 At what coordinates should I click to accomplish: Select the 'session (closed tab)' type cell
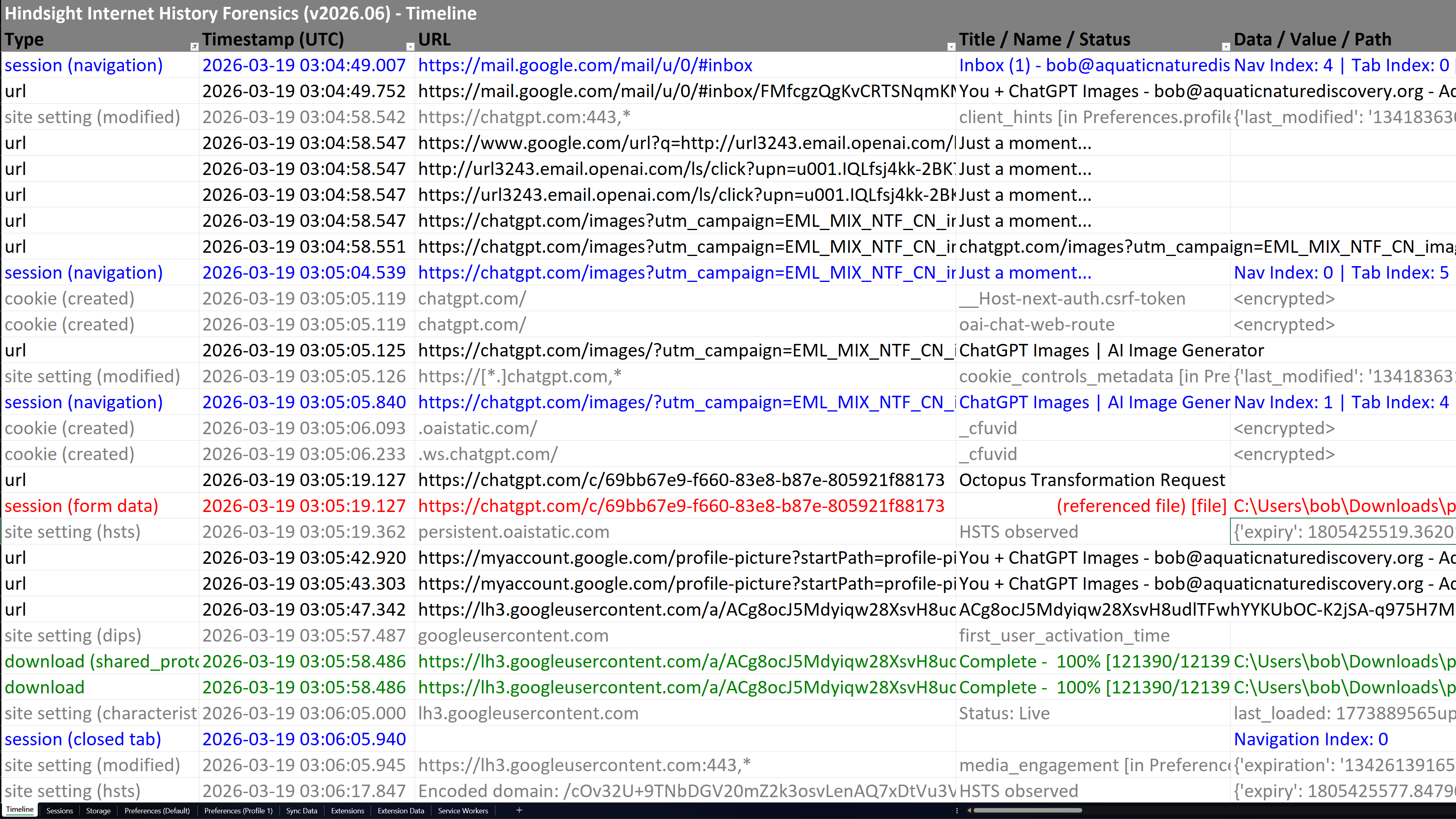coord(100,739)
